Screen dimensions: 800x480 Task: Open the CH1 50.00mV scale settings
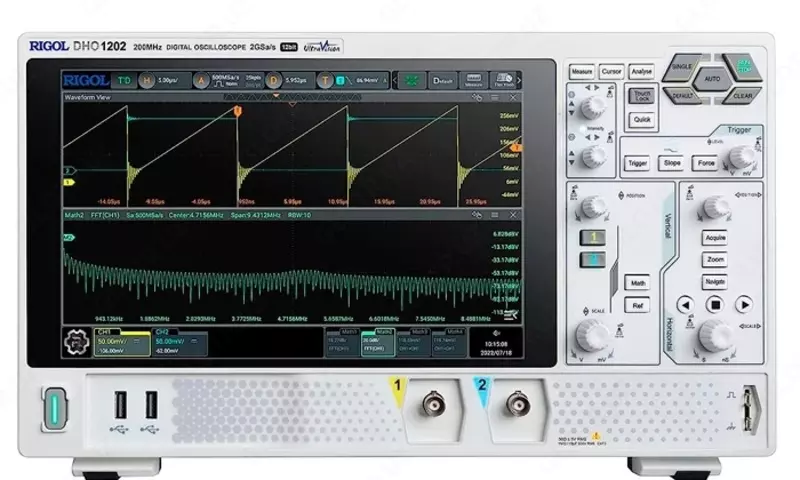pos(120,342)
